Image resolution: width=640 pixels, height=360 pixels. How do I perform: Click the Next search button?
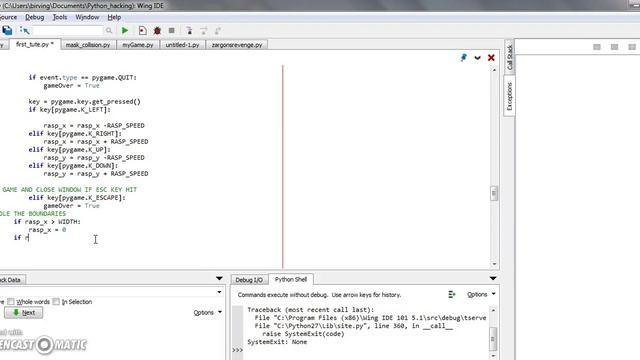(x=24, y=313)
